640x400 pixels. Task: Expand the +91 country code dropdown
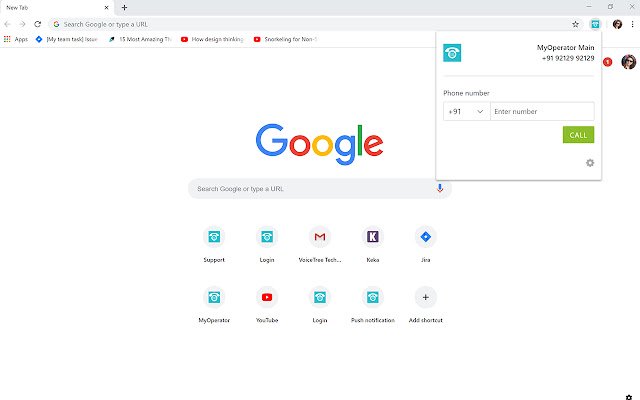point(467,111)
